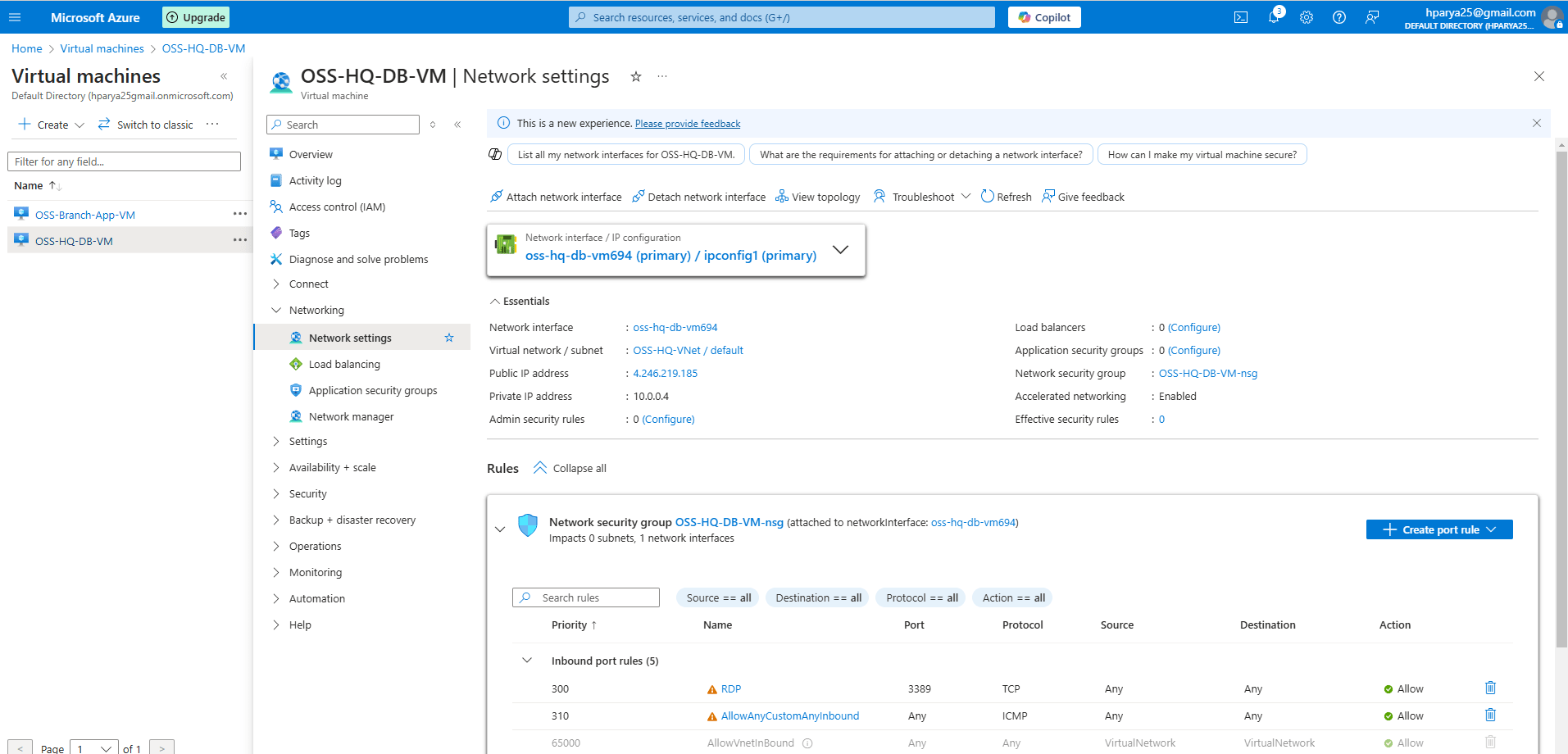
Task: Open View topology
Action: (817, 197)
